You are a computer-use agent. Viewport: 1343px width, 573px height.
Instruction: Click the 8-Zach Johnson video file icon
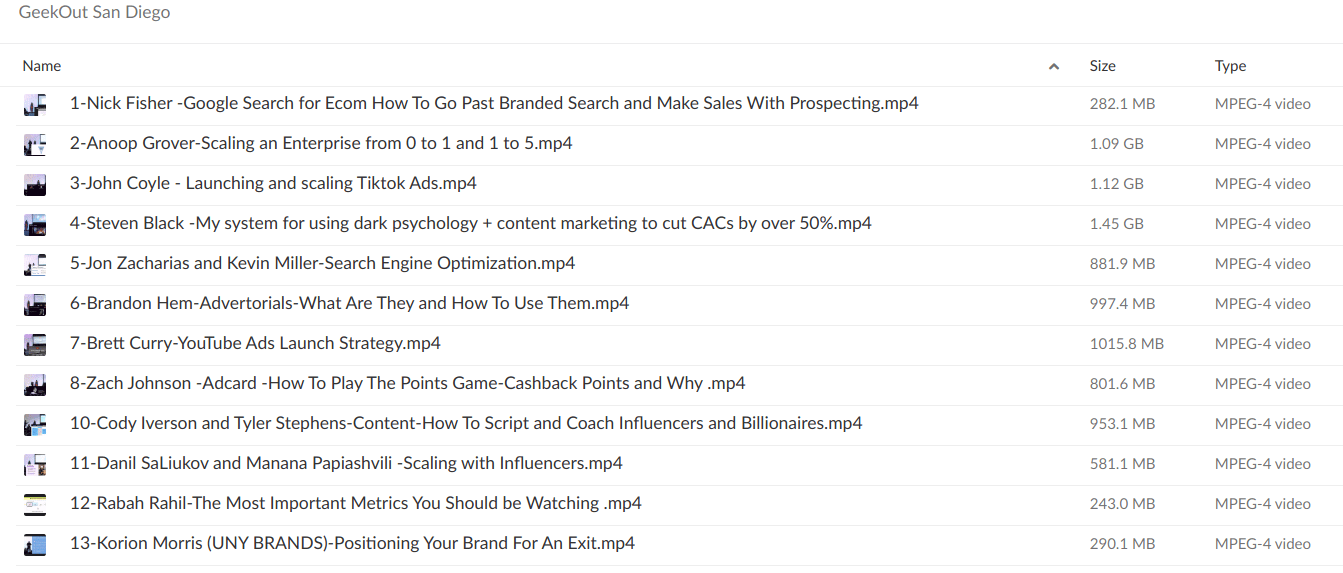(35, 384)
